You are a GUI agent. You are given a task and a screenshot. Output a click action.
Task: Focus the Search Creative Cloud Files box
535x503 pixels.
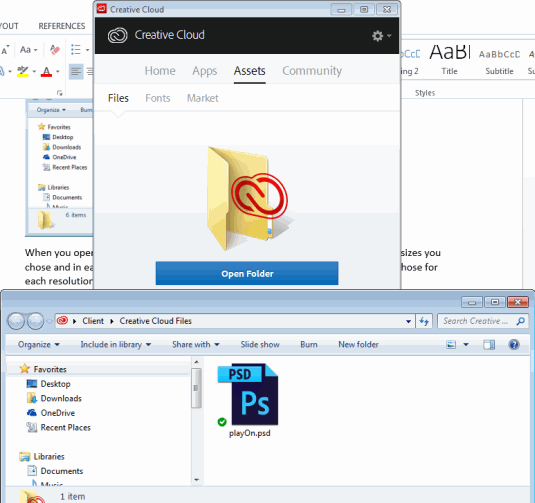(x=483, y=321)
